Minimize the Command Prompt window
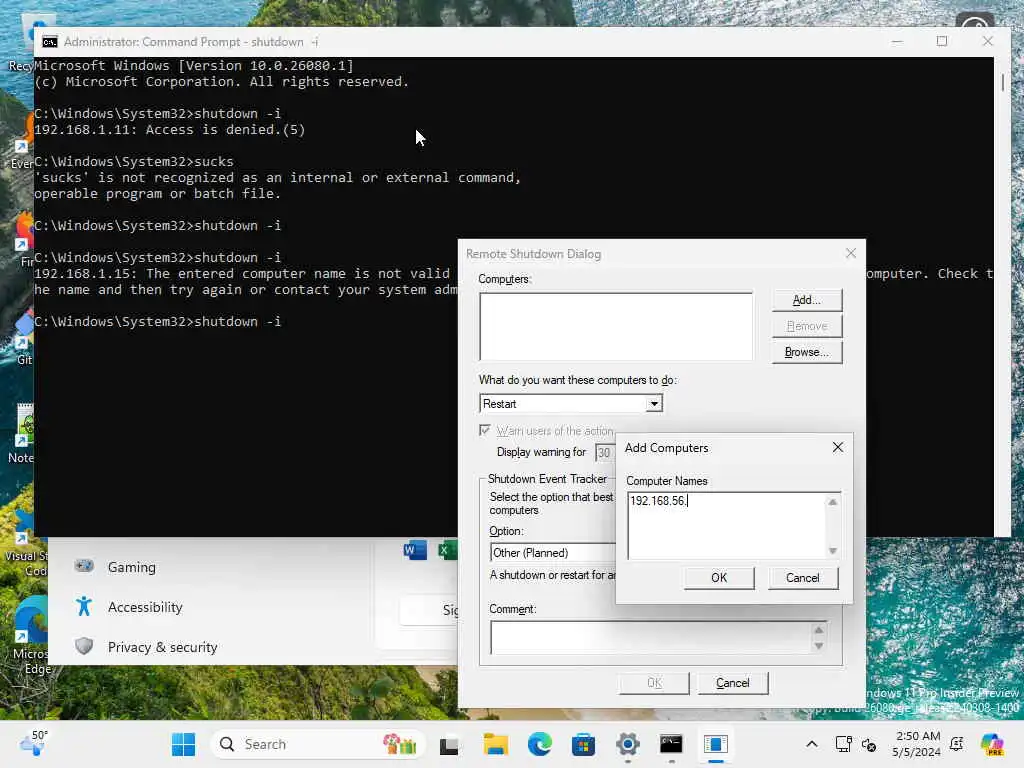The height and width of the screenshot is (768, 1024). coord(897,41)
